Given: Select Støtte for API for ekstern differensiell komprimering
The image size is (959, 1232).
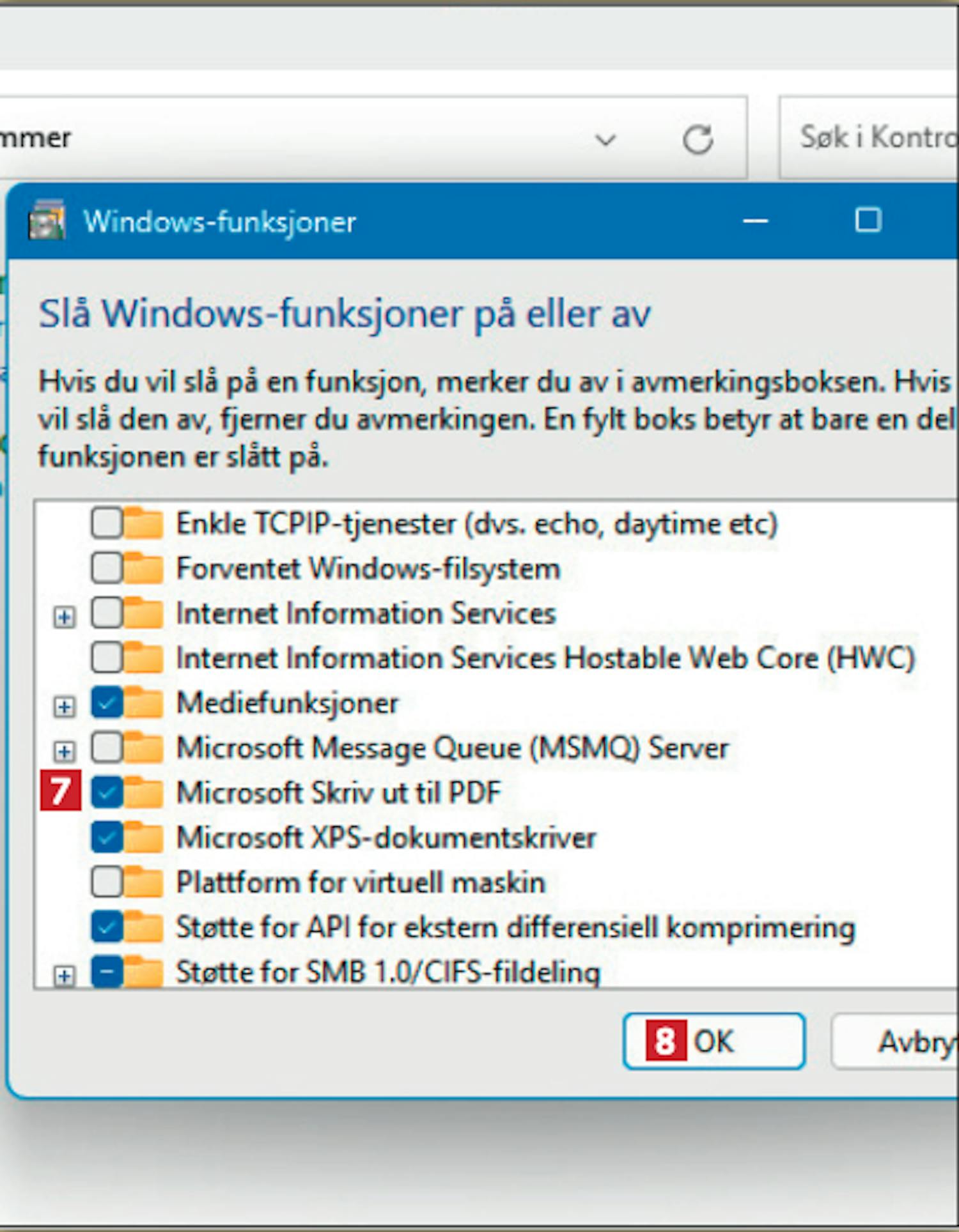Looking at the screenshot, I should (x=515, y=927).
